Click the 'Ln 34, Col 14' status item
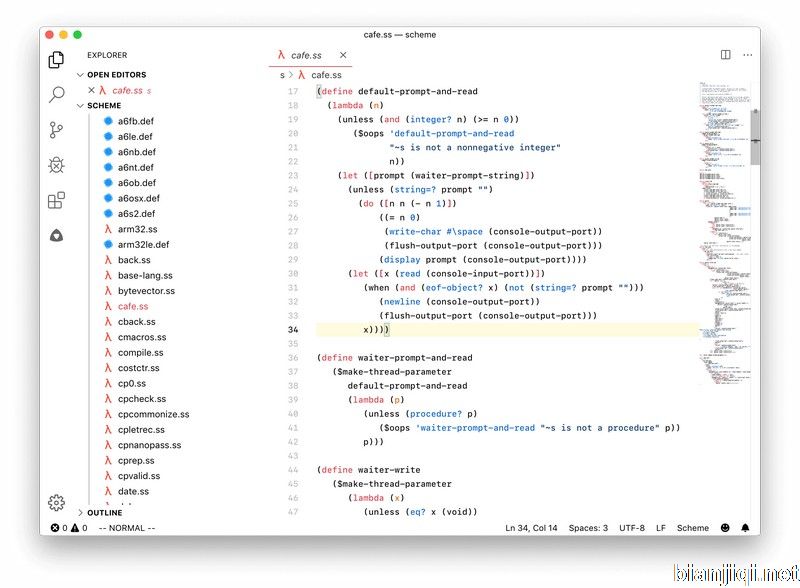 click(531, 528)
